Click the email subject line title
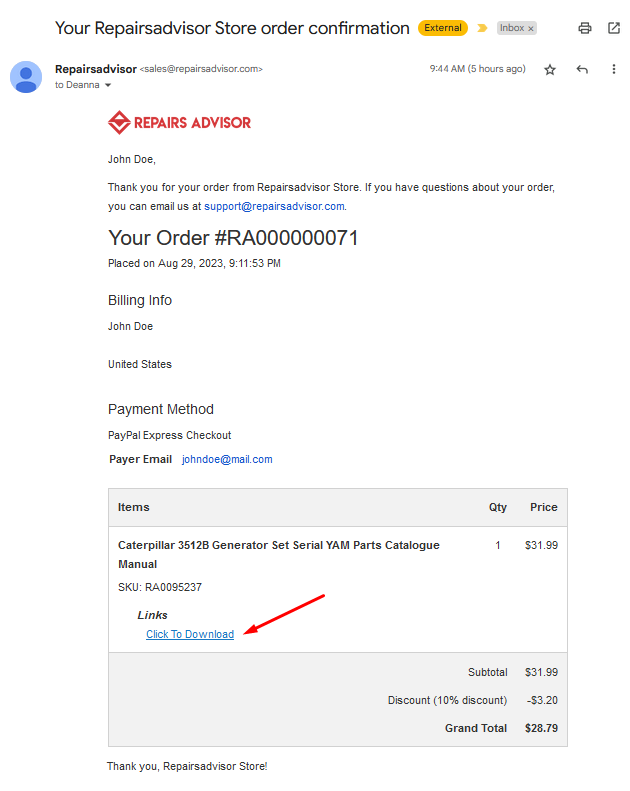The height and width of the screenshot is (791, 630). pyautogui.click(x=232, y=28)
